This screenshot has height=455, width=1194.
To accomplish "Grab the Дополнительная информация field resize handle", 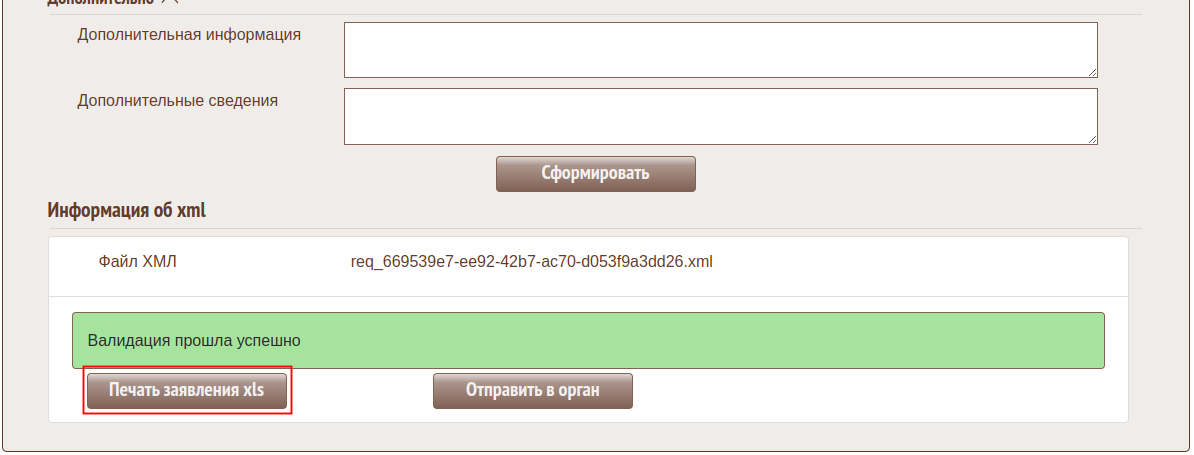I will point(1092,72).
